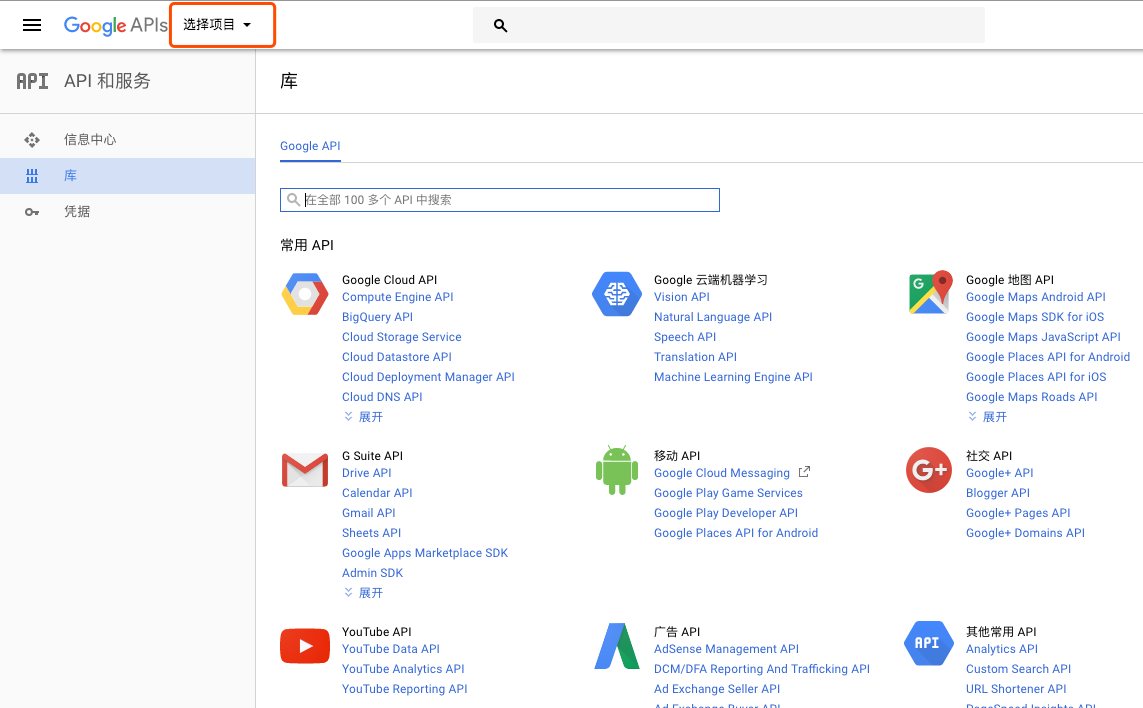Click the Google Maps icon
Screen dimensions: 1143x708
pos(929,293)
